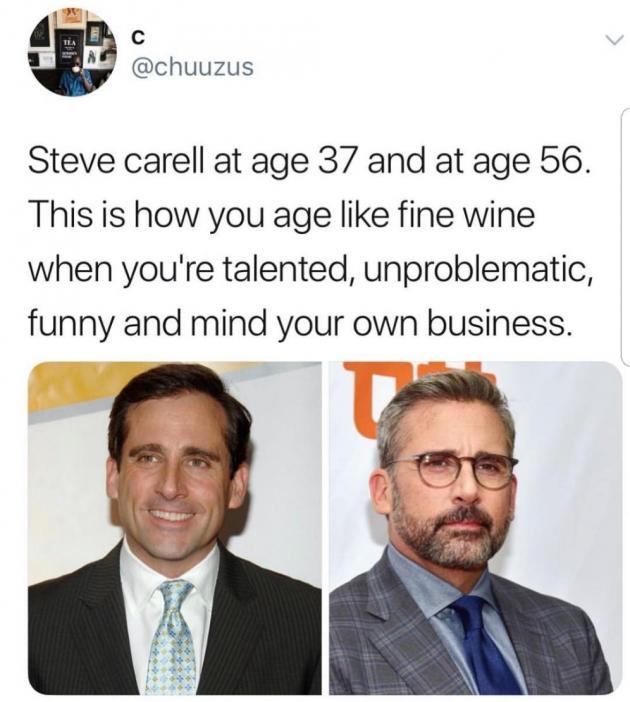This screenshot has width=630, height=702.
Task: Open the @chuuzus handle link
Action: point(193,68)
